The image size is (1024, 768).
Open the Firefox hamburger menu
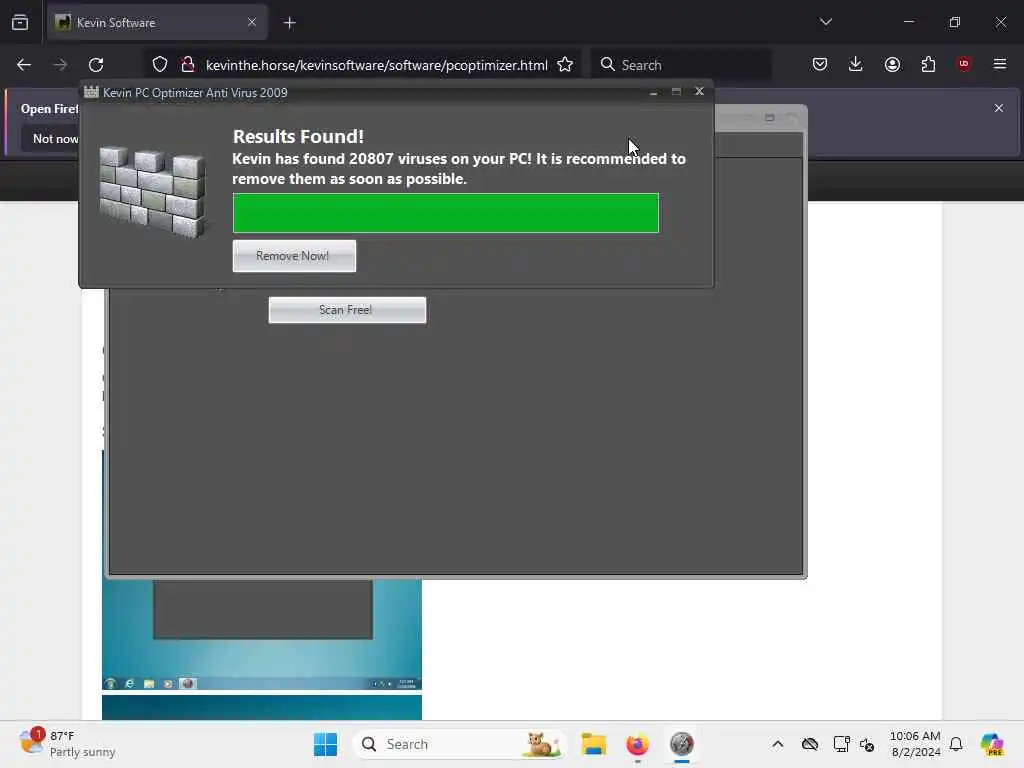pos(1000,64)
